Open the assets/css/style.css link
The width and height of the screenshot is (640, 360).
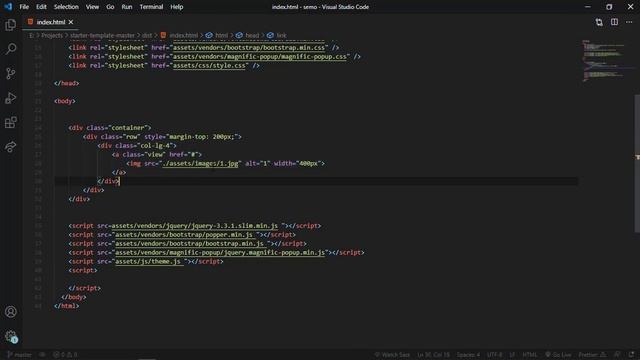(210, 65)
